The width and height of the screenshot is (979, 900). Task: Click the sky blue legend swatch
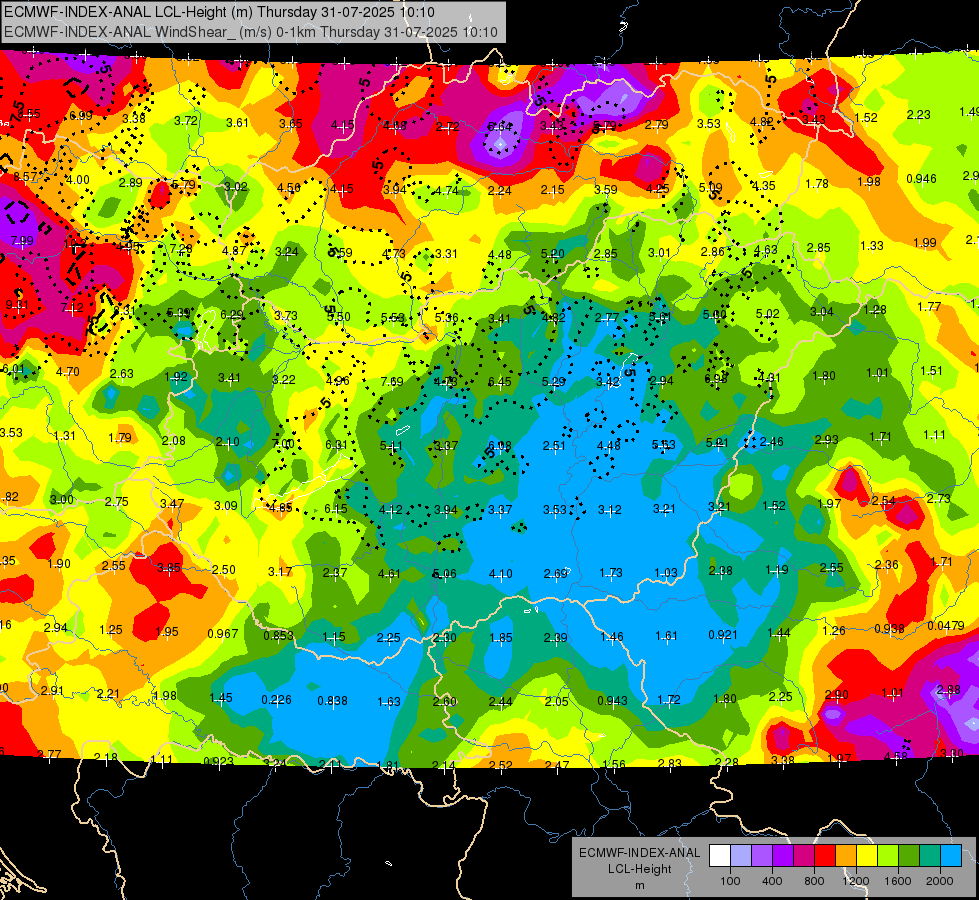pos(951,855)
